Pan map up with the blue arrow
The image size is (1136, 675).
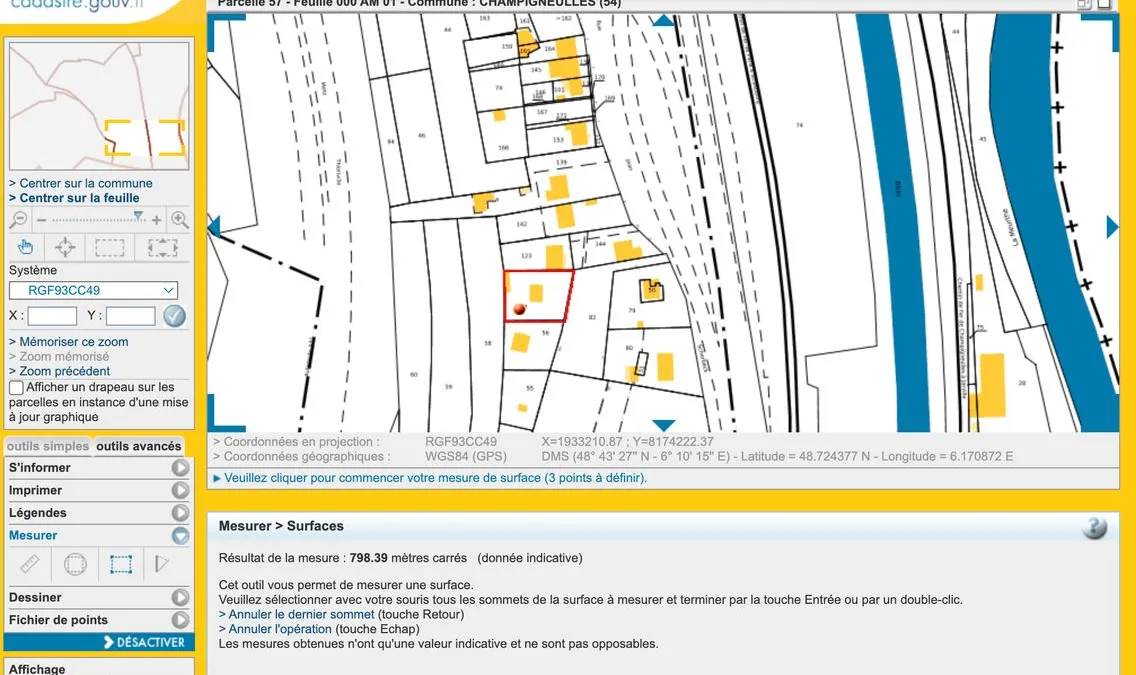tap(663, 20)
